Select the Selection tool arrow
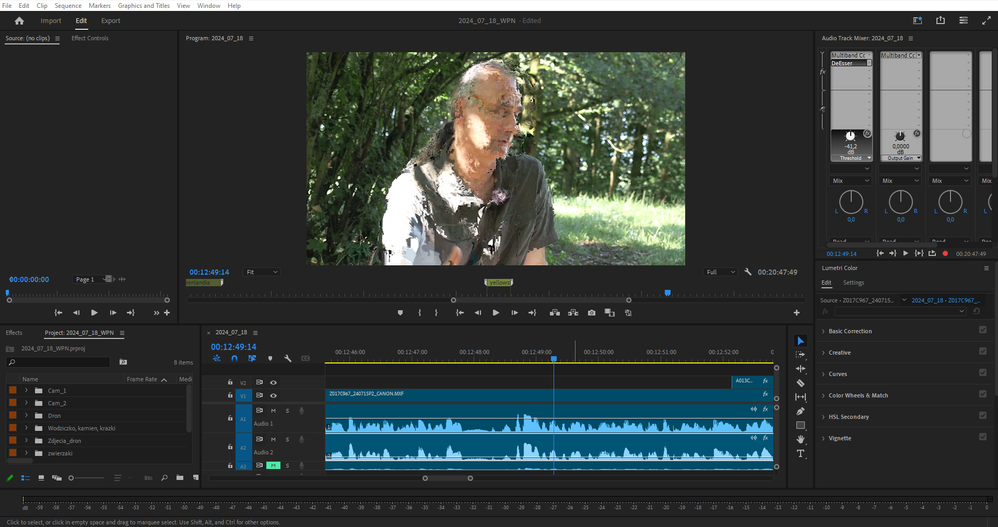 pos(801,341)
